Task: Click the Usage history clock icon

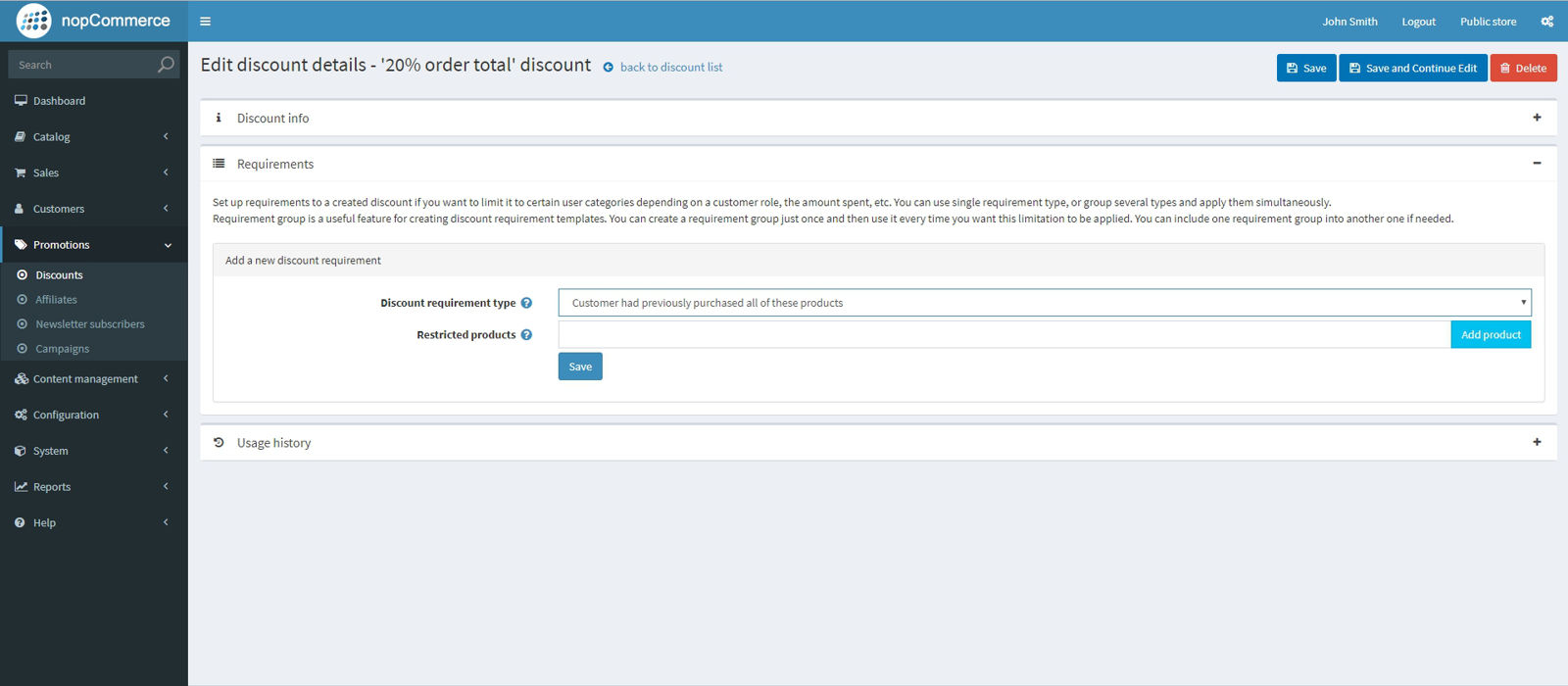Action: 219,443
